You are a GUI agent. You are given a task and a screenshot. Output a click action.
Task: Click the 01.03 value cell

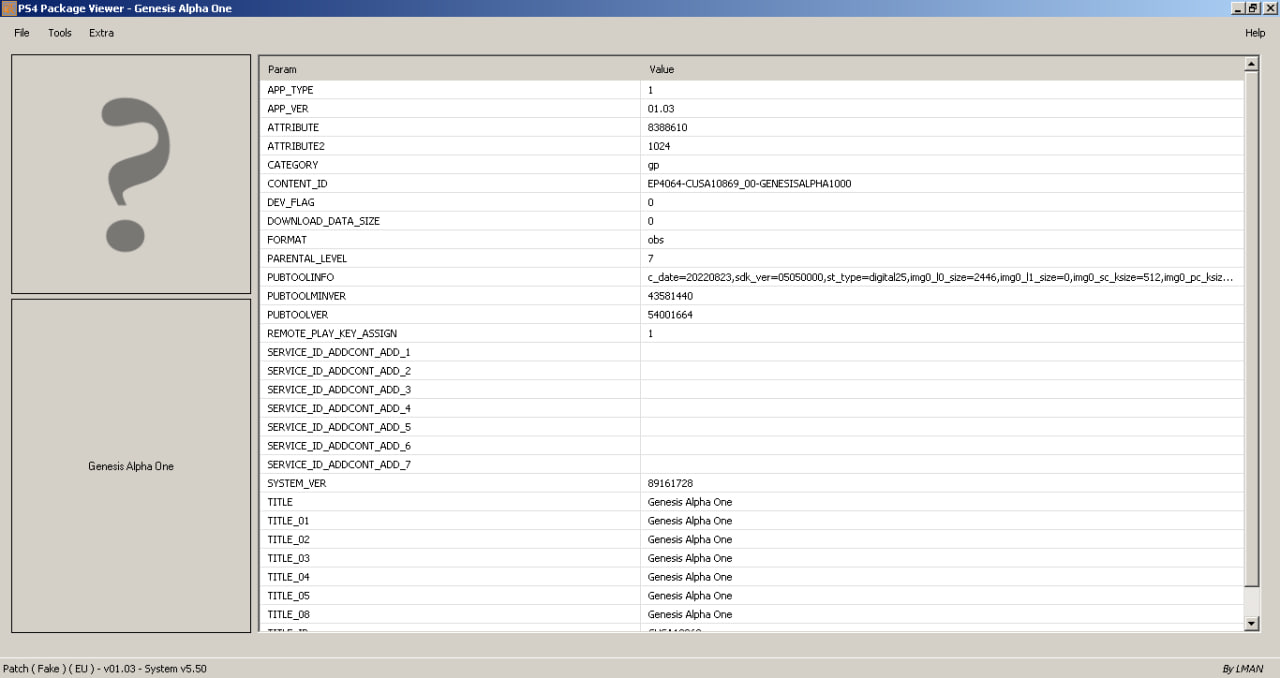click(942, 109)
